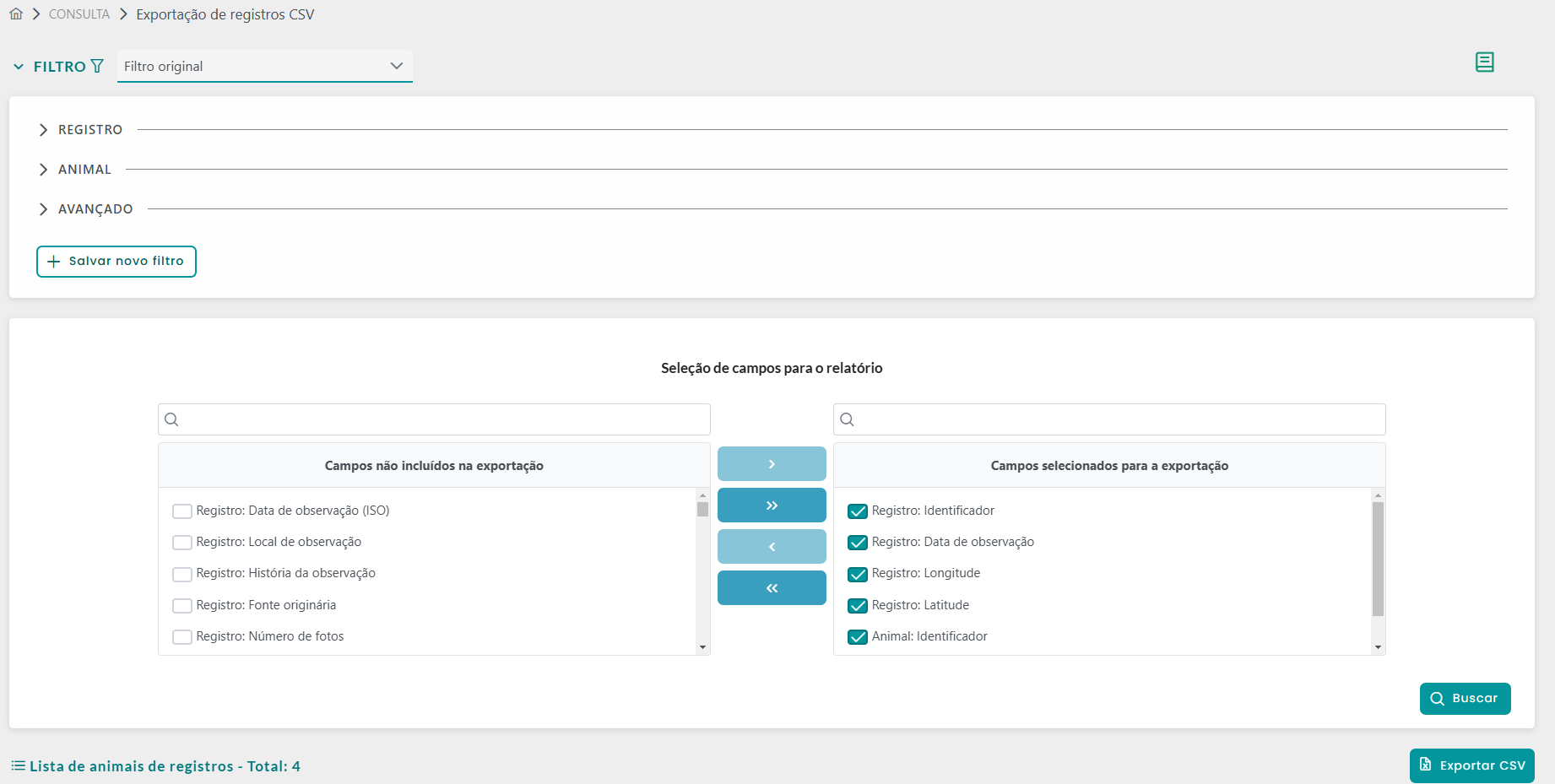
Task: Click the Exportar CSV button
Action: [x=1471, y=765]
